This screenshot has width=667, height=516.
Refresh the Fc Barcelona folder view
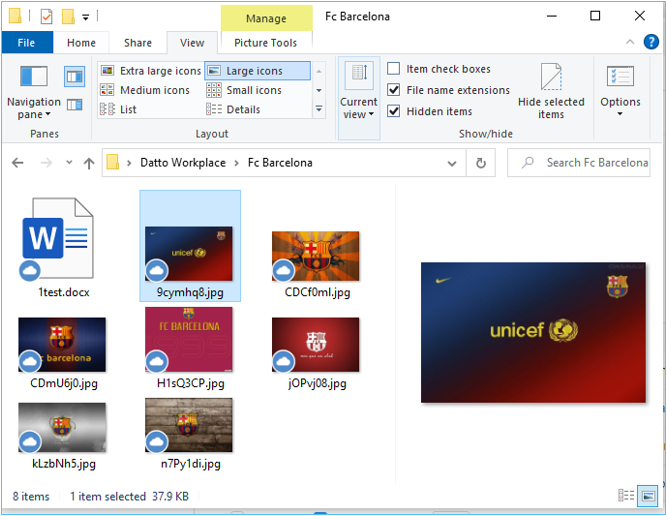481,163
